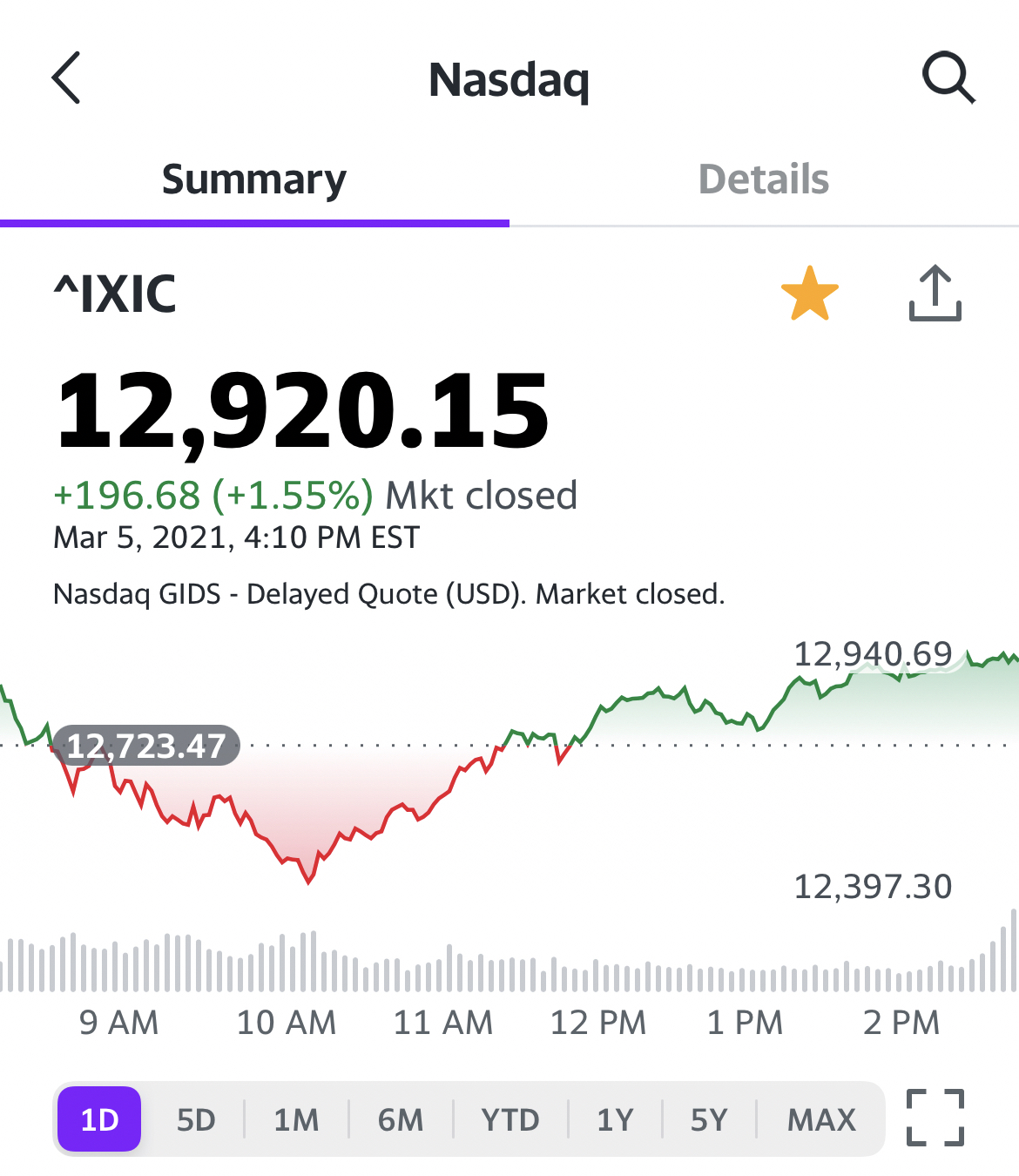
Task: Select the Summary tab
Action: 254,179
